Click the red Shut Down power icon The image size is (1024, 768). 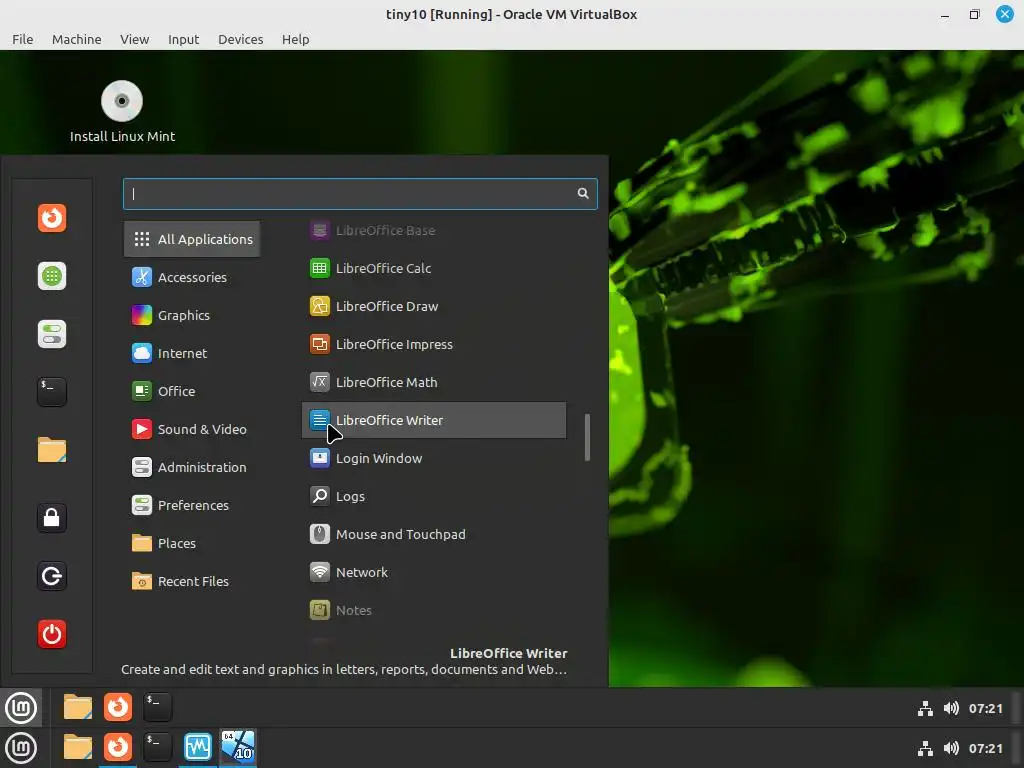52,634
